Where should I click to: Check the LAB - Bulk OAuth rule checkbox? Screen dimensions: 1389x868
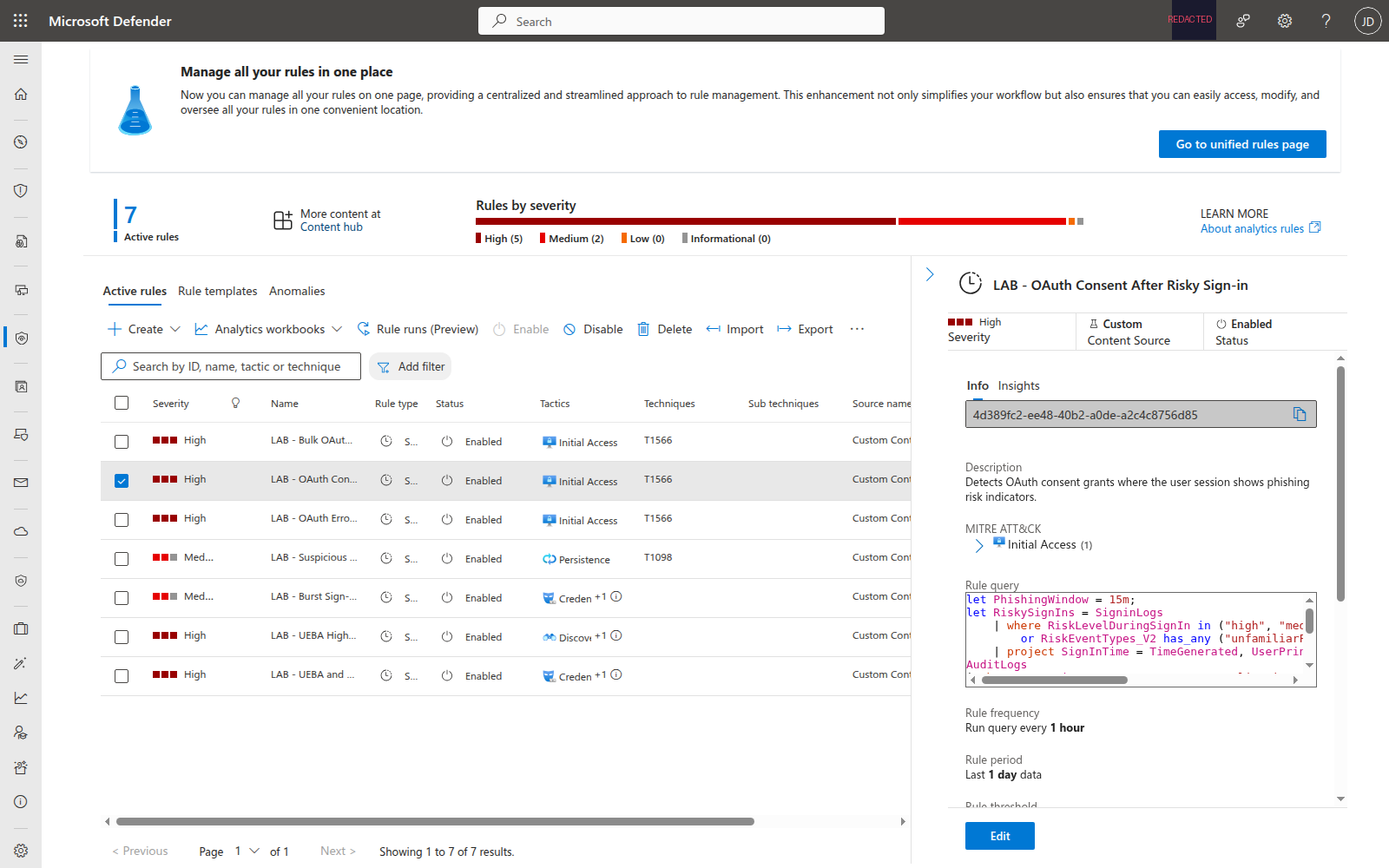121,440
